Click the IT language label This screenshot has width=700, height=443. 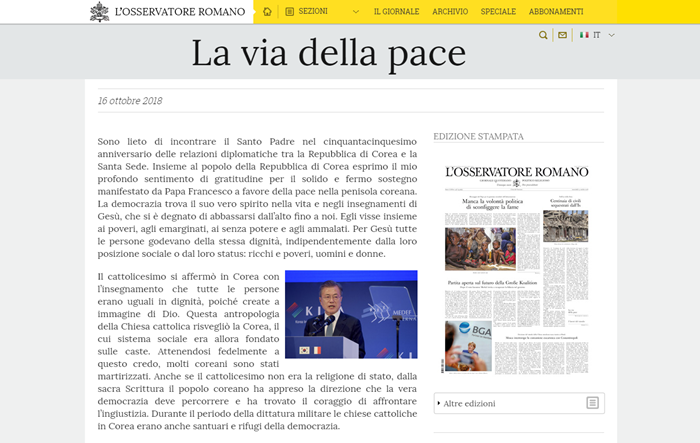[x=597, y=35]
